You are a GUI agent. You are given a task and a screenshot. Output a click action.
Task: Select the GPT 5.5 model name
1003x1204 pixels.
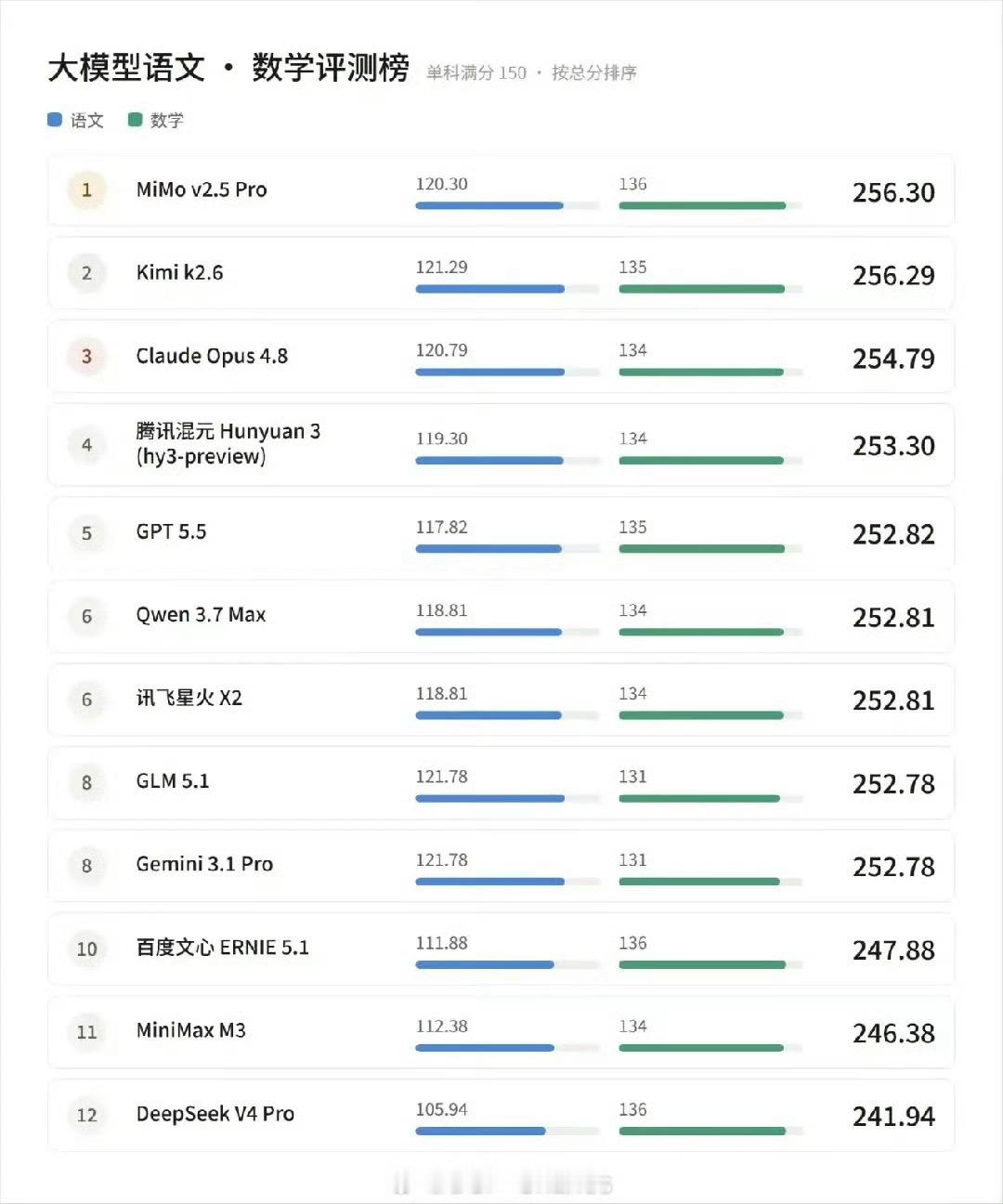[171, 531]
